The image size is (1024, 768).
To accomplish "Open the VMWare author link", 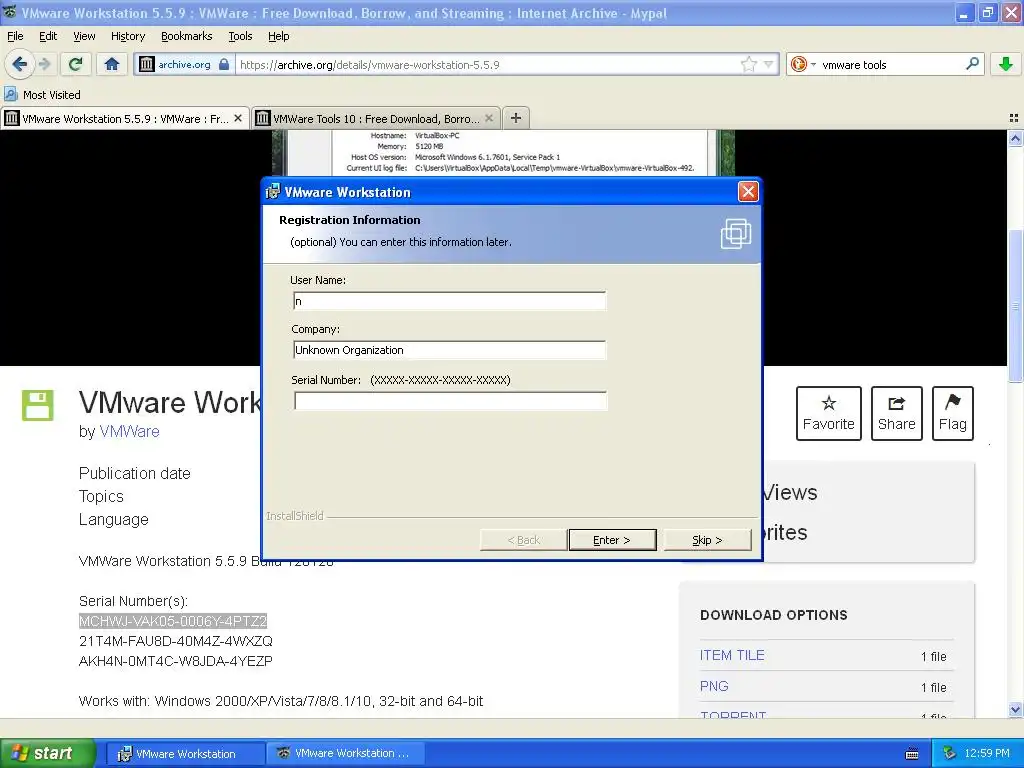I will [129, 432].
